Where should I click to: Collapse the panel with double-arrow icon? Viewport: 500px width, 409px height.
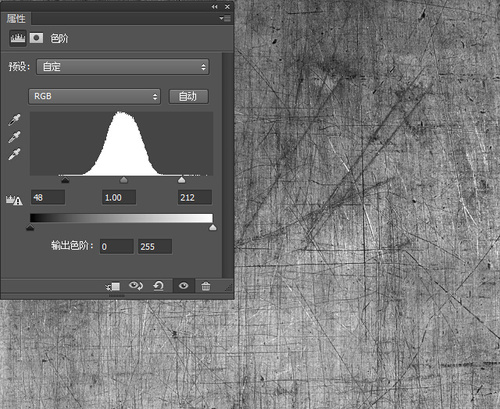[214, 7]
